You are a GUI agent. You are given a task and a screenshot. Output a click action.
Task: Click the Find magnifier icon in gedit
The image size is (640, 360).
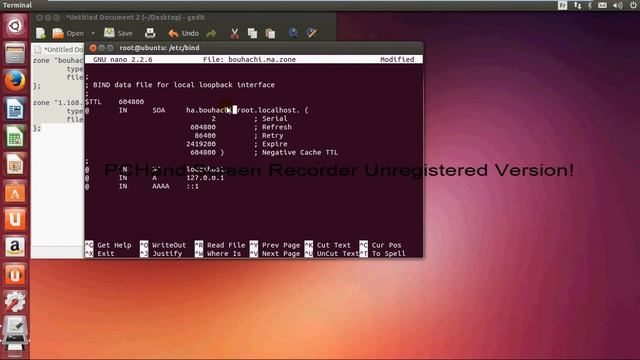pyautogui.click(x=293, y=33)
